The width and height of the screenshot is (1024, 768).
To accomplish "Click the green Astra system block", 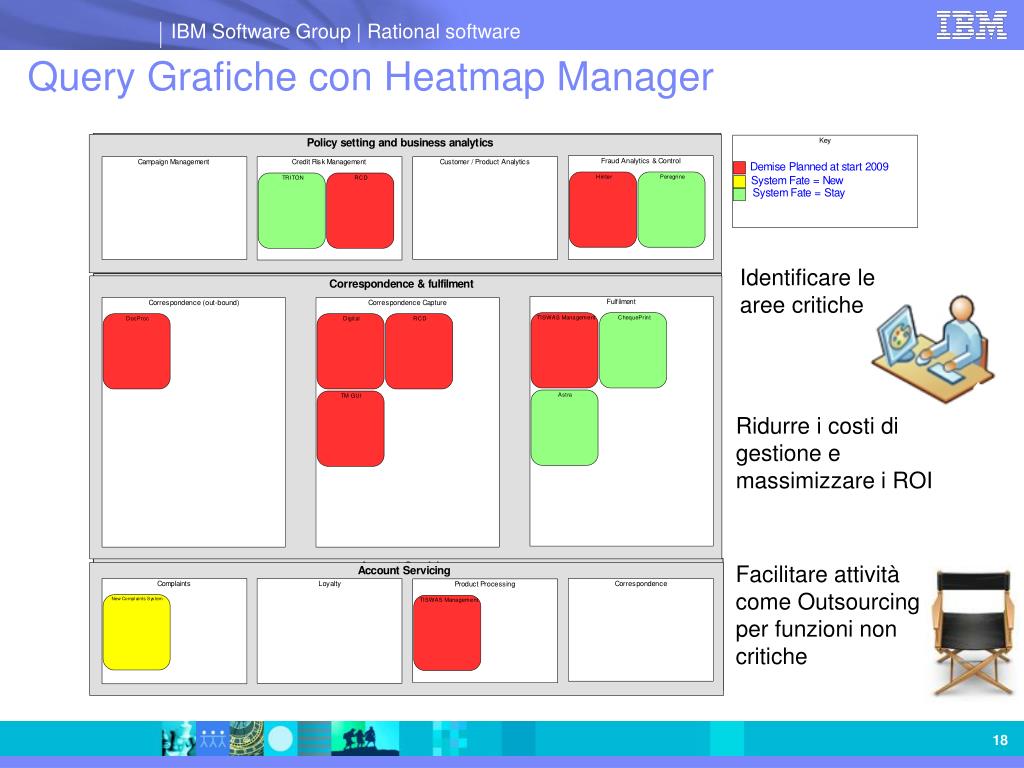I will coord(564,428).
